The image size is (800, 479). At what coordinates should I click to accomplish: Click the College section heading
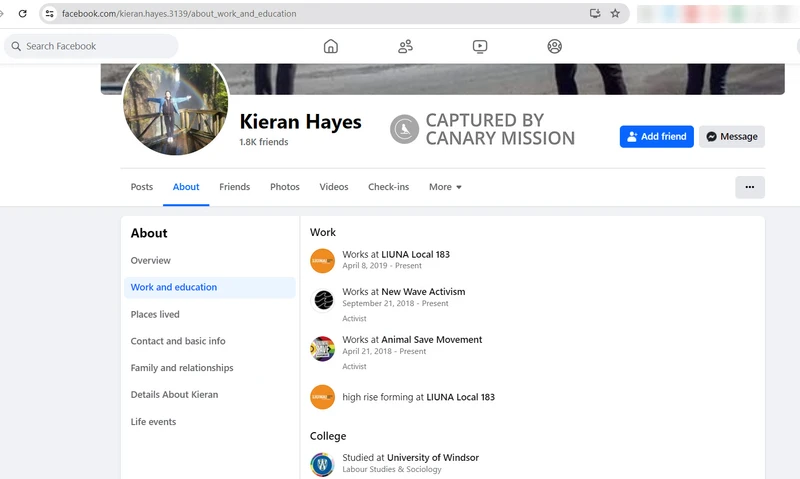(x=328, y=436)
